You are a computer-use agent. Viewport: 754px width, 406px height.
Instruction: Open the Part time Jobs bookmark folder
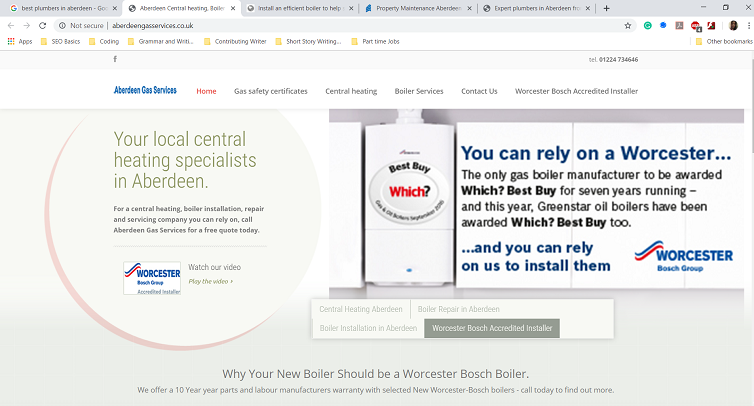click(376, 41)
